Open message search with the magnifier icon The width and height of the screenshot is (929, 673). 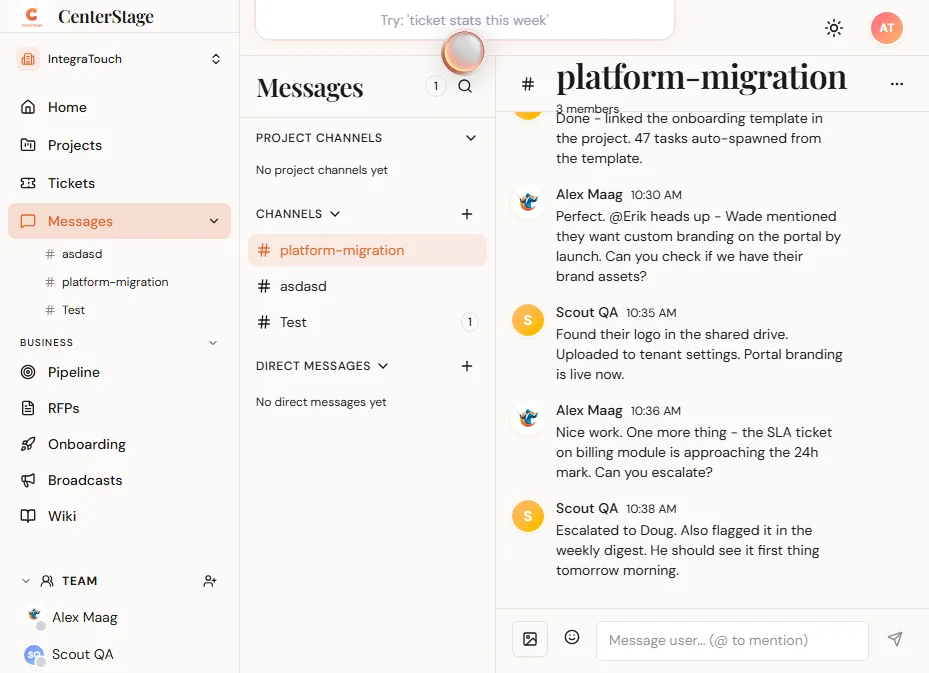[465, 86]
